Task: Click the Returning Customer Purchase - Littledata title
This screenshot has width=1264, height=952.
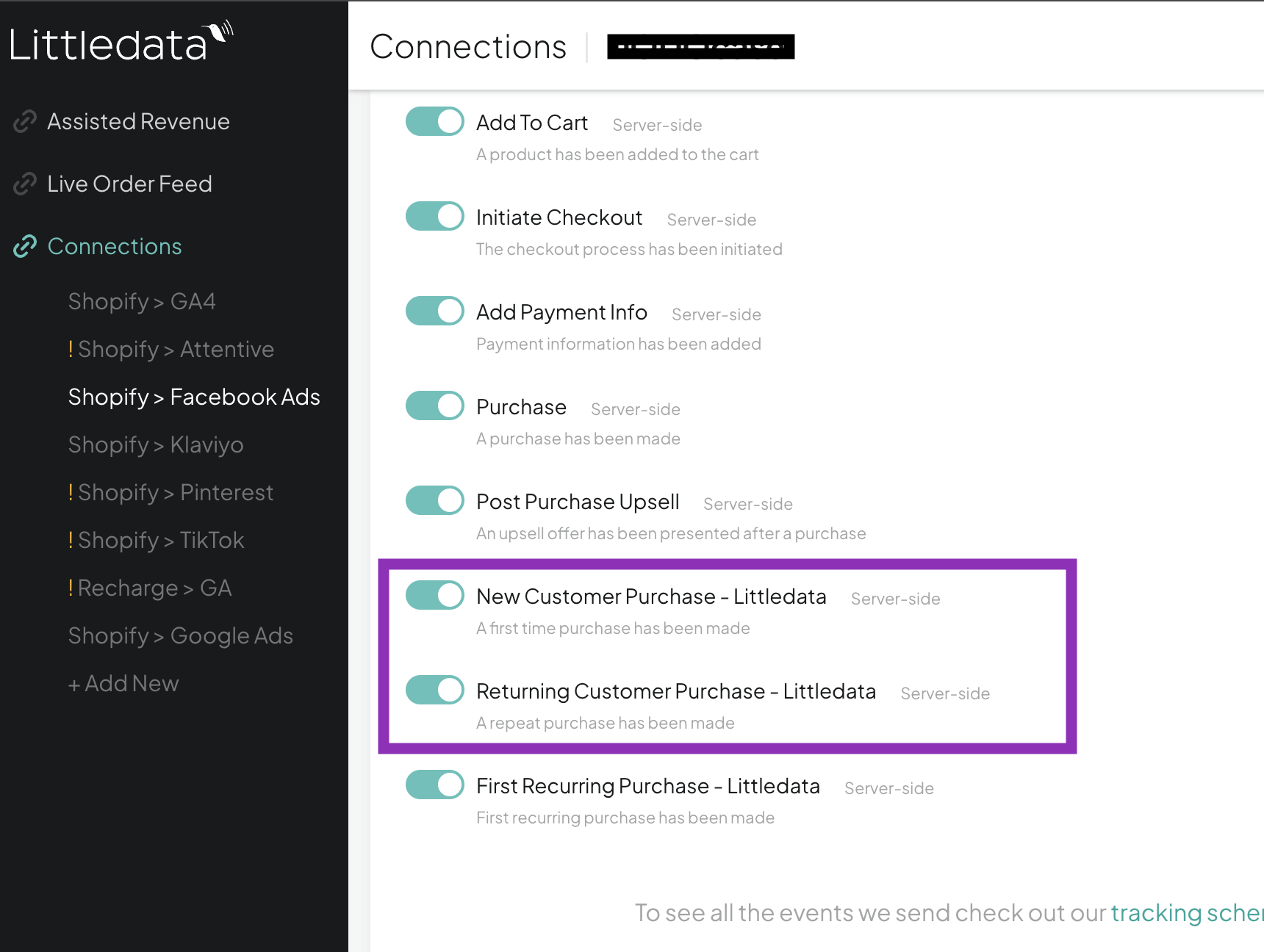Action: pyautogui.click(x=676, y=691)
